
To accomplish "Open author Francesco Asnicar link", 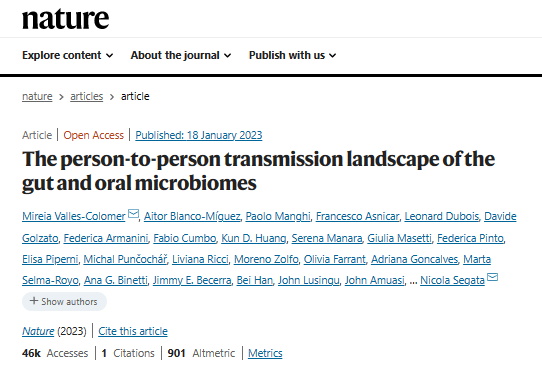I will (357, 216).
